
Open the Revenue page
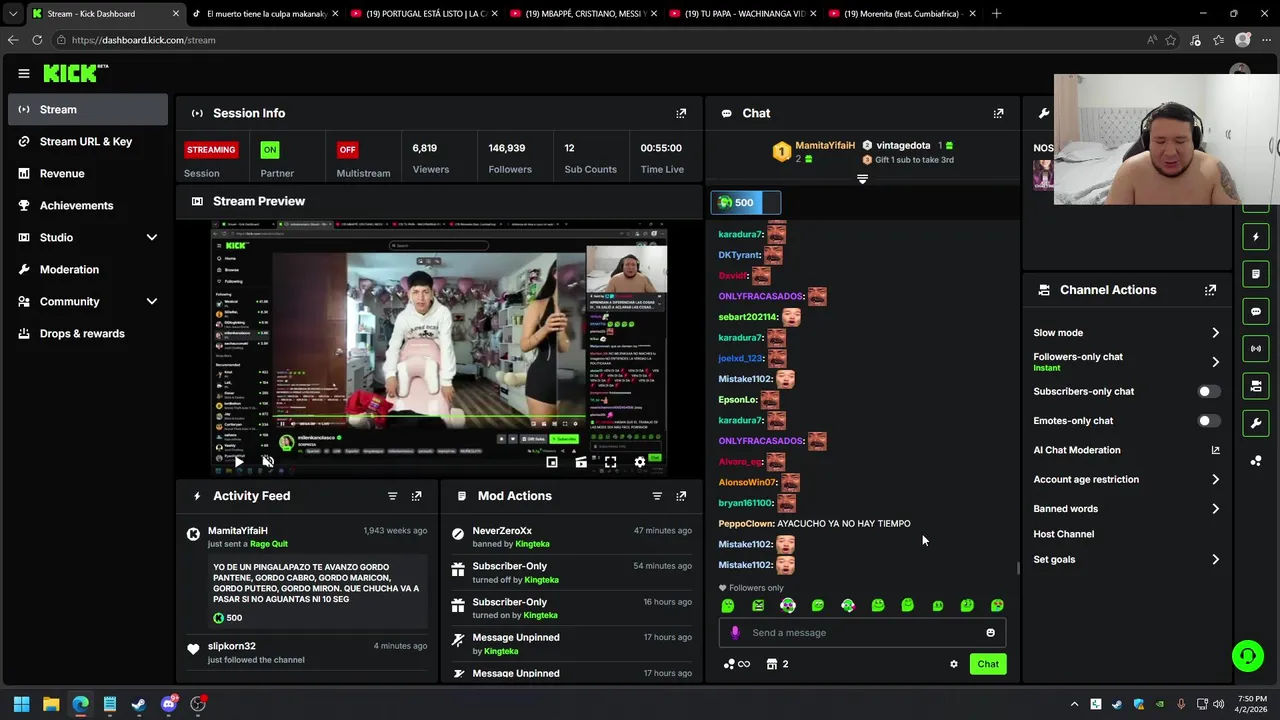pyautogui.click(x=88, y=173)
